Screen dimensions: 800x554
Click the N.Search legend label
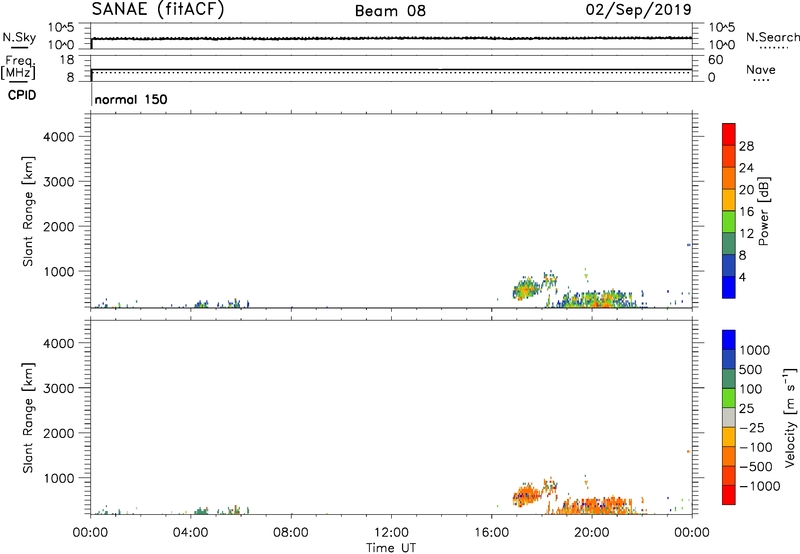pos(772,37)
